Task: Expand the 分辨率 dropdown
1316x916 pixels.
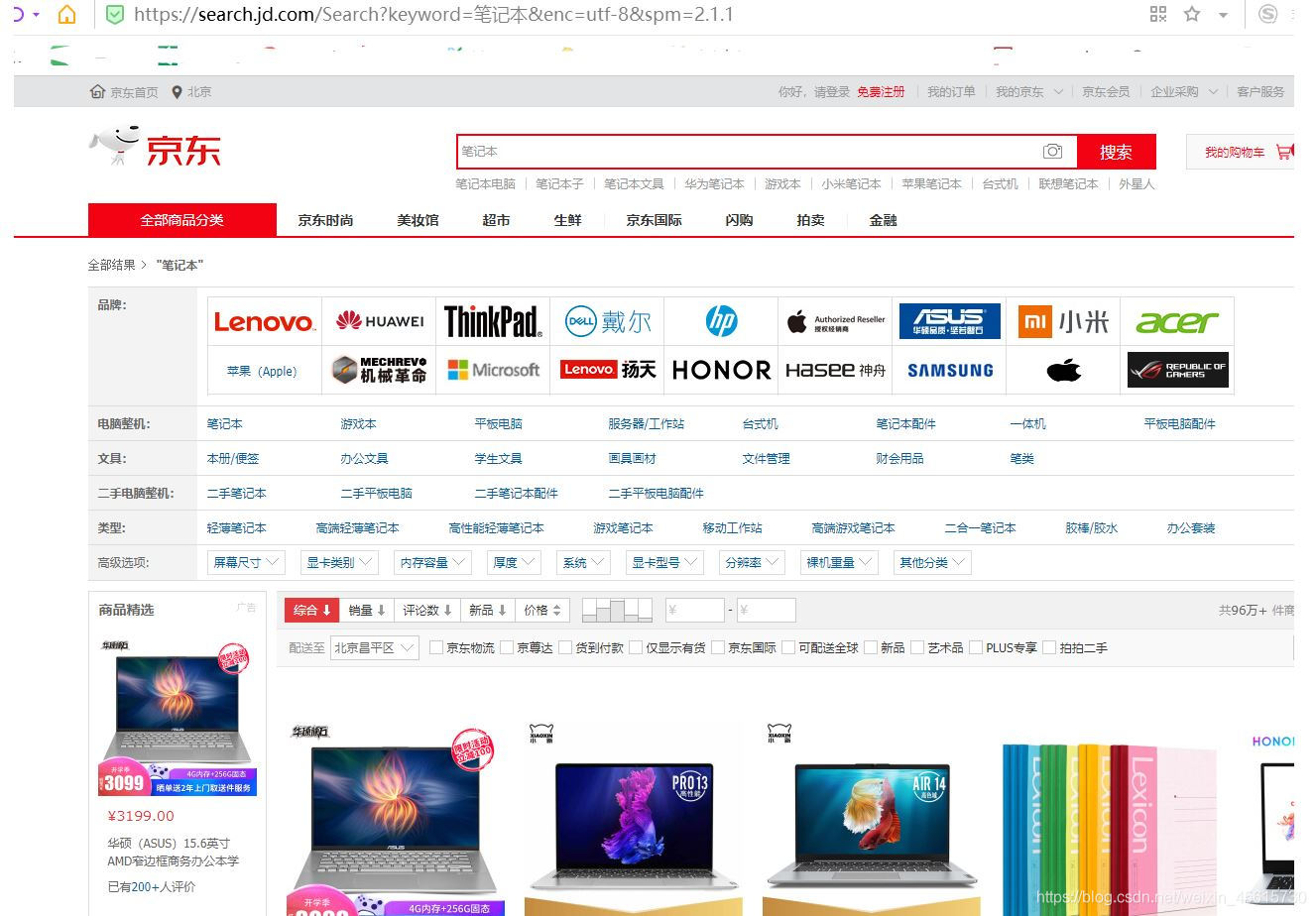Action: point(752,563)
